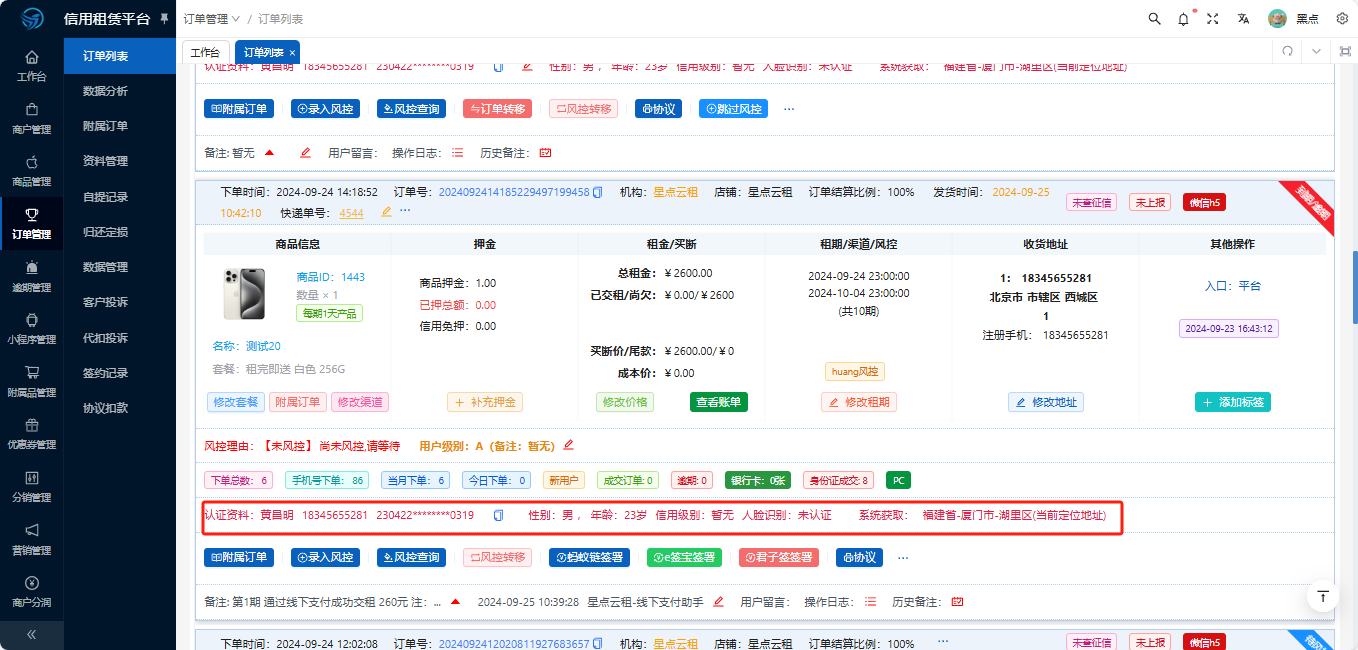The width and height of the screenshot is (1358, 650).
Task: Switch to the 工作台 tab
Action: click(x=205, y=52)
